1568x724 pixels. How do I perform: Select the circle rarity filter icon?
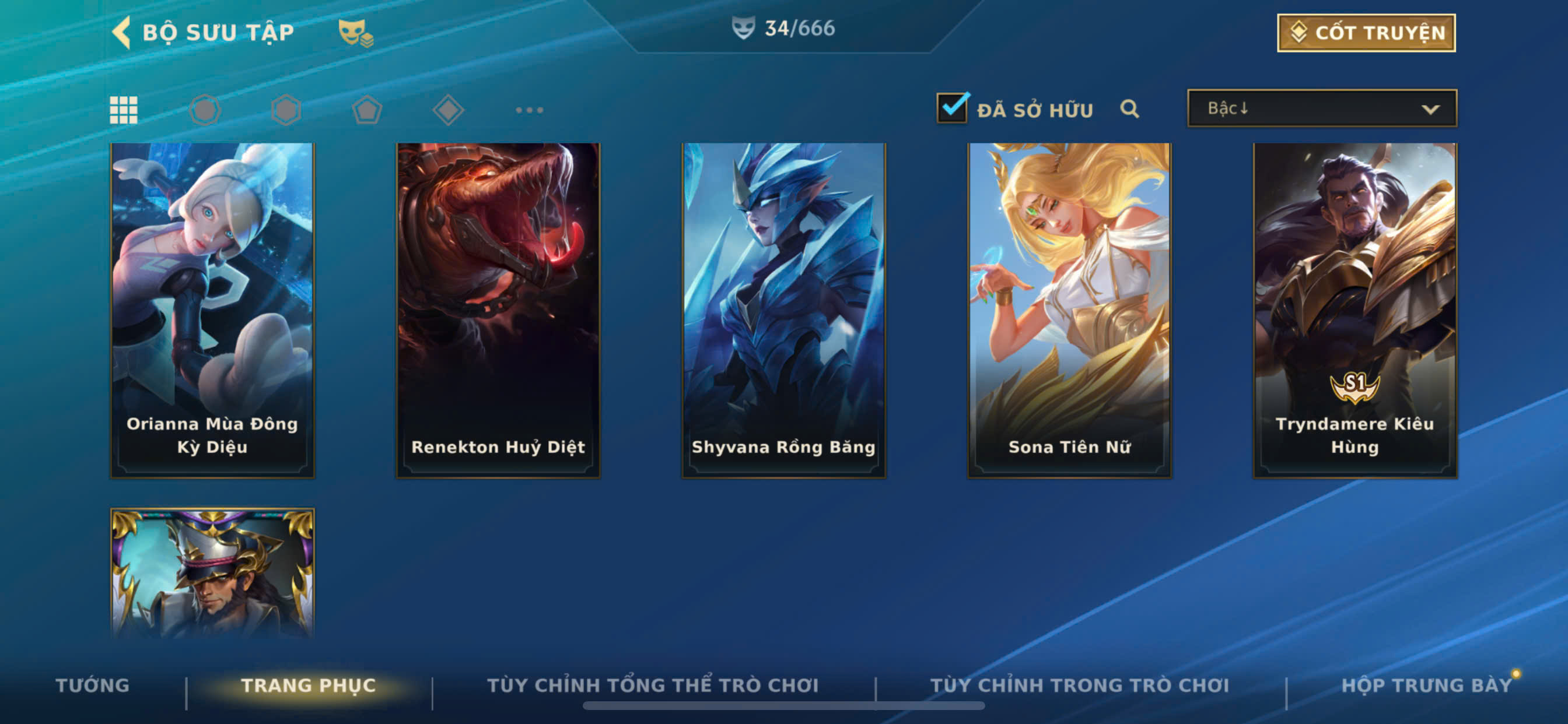pyautogui.click(x=205, y=110)
